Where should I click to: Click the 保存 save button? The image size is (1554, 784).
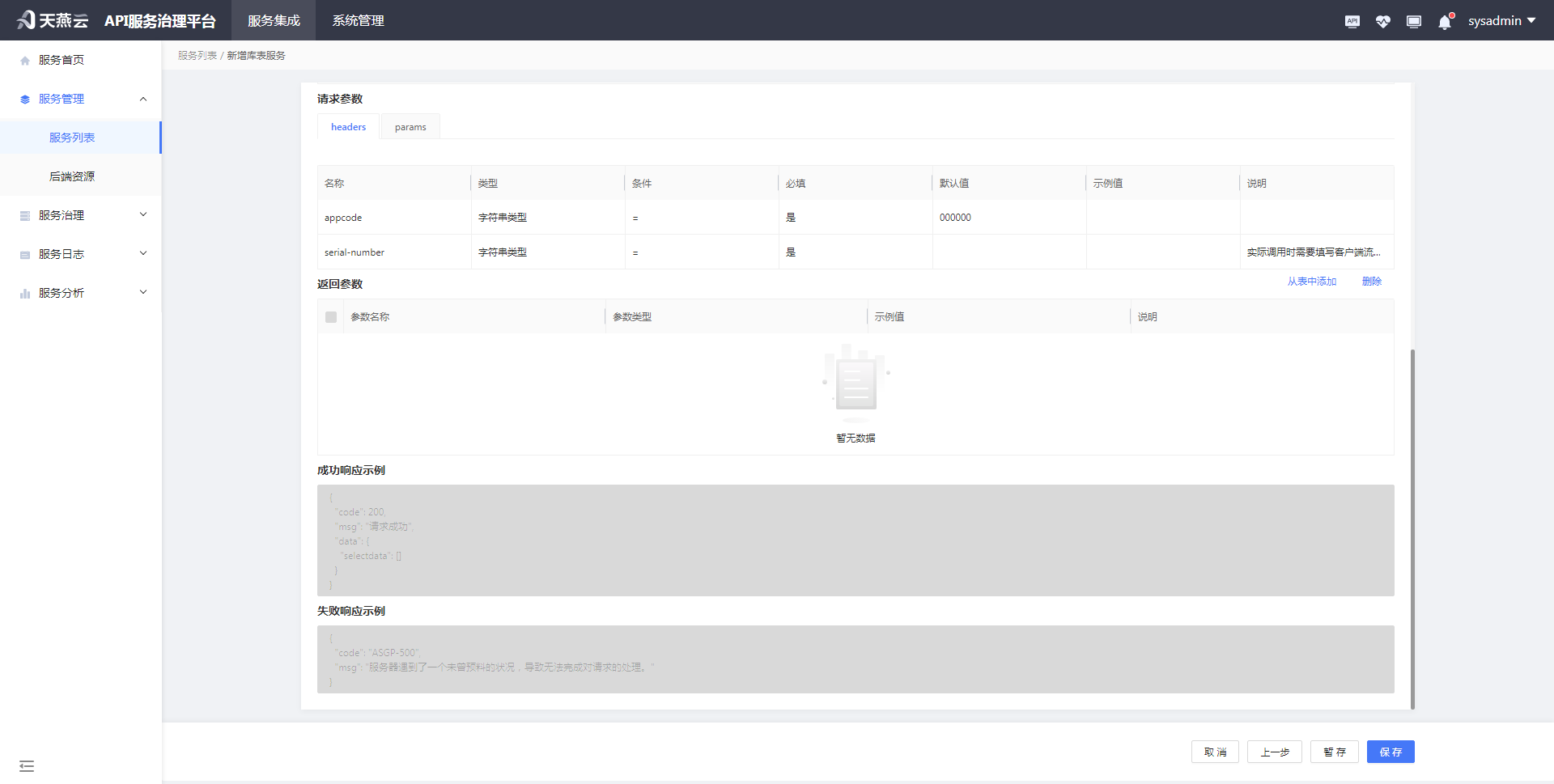(x=1391, y=752)
